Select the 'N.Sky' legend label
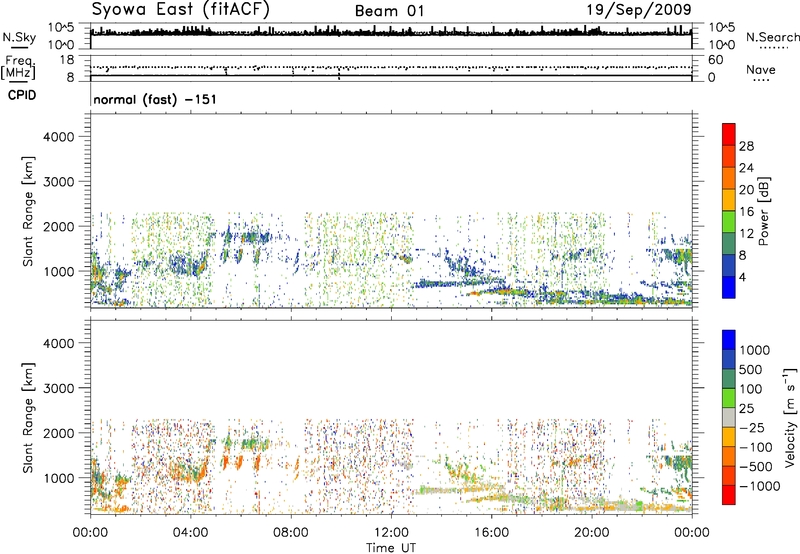The width and height of the screenshot is (800, 554). pos(19,37)
